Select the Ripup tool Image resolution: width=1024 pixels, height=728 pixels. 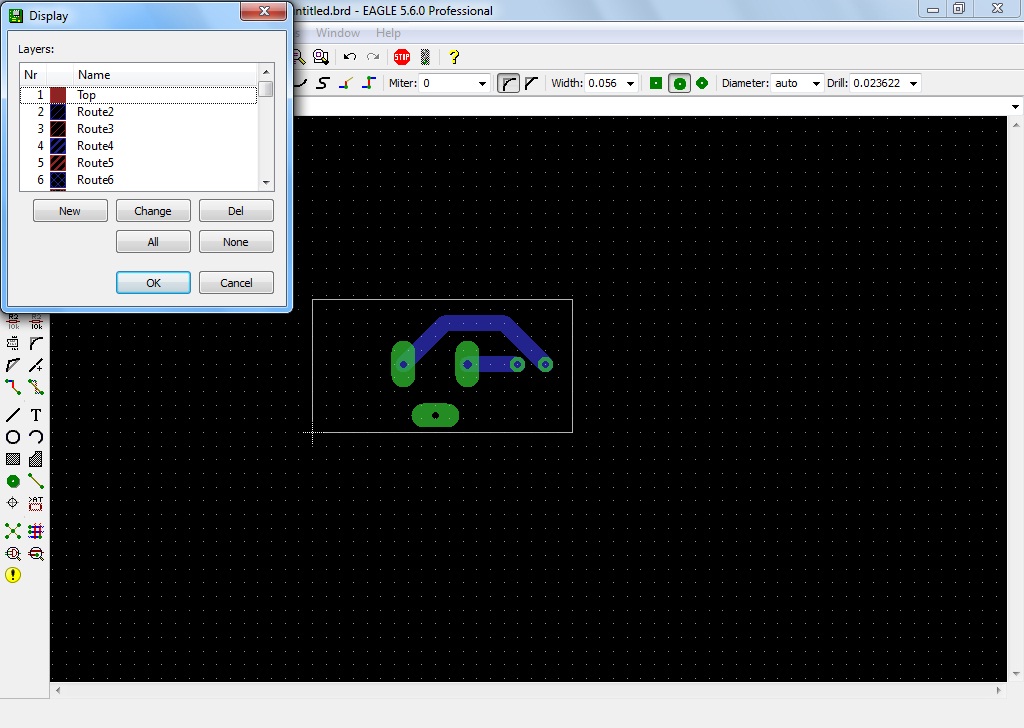pyautogui.click(x=36, y=387)
